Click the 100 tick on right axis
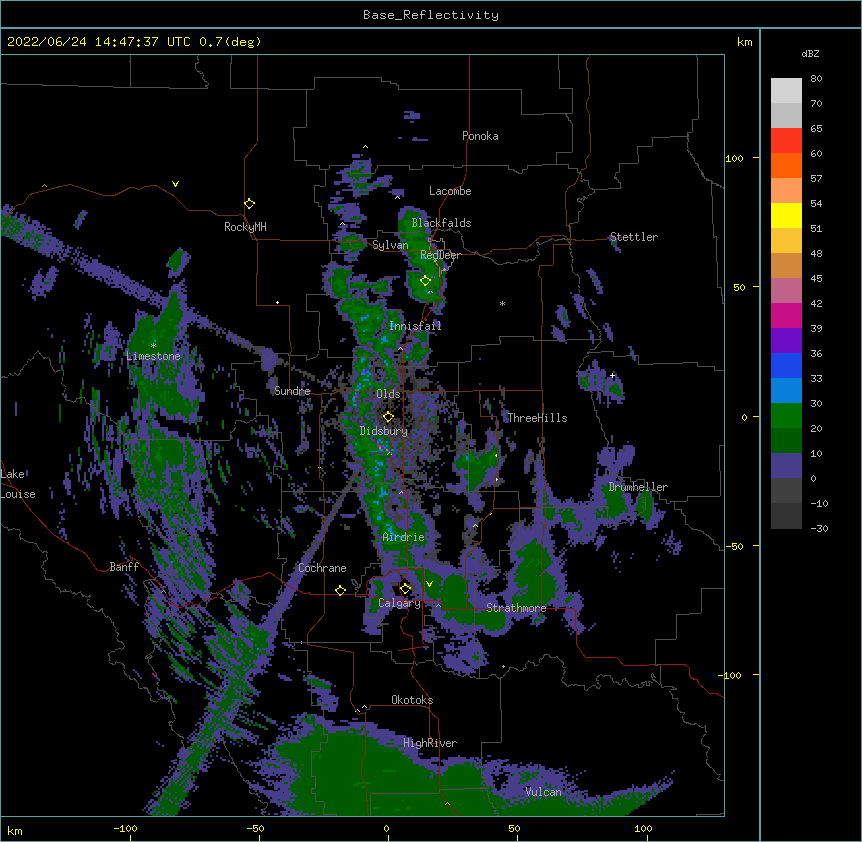Screen dimensions: 862x842 click(x=734, y=158)
